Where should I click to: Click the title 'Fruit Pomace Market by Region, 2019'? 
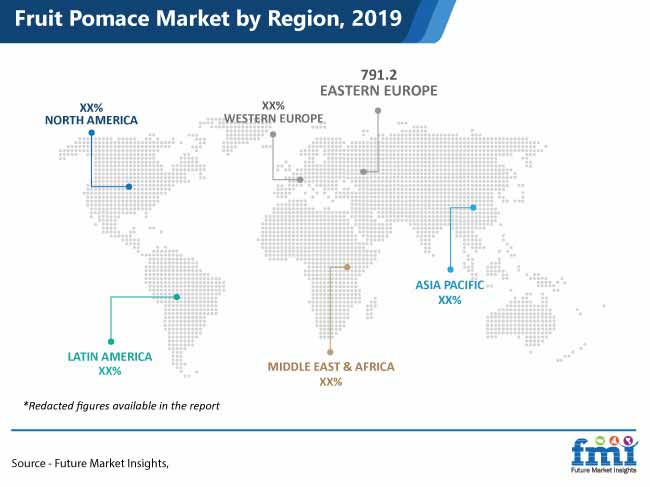[208, 19]
